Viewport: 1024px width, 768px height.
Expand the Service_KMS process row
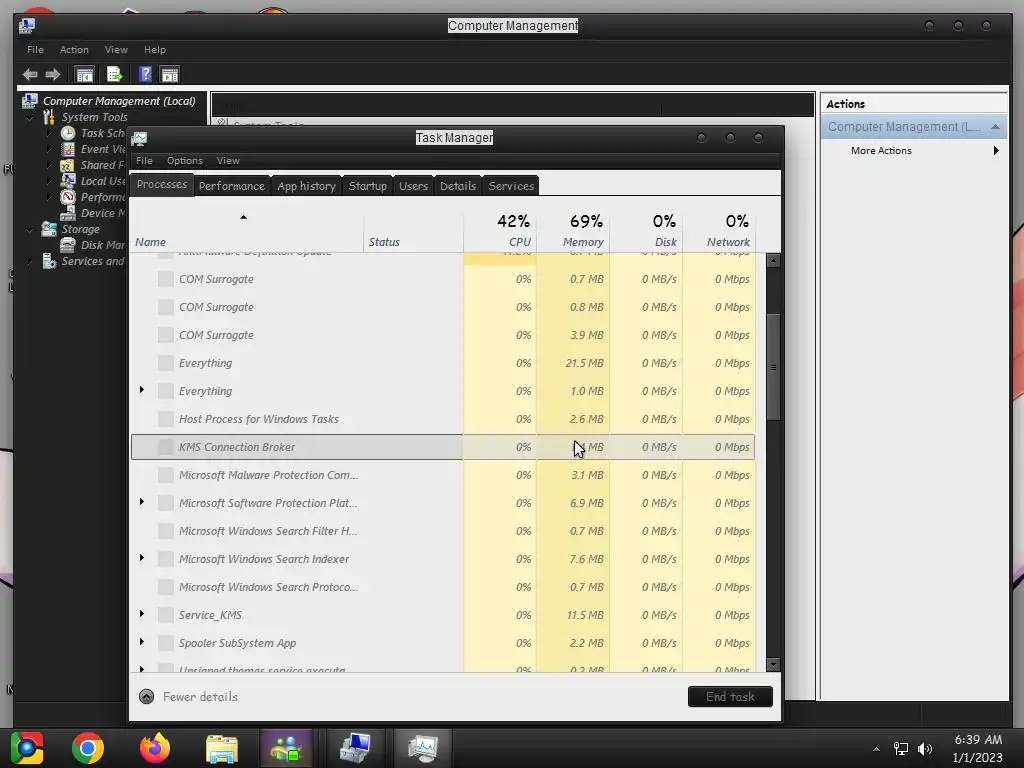pos(142,614)
